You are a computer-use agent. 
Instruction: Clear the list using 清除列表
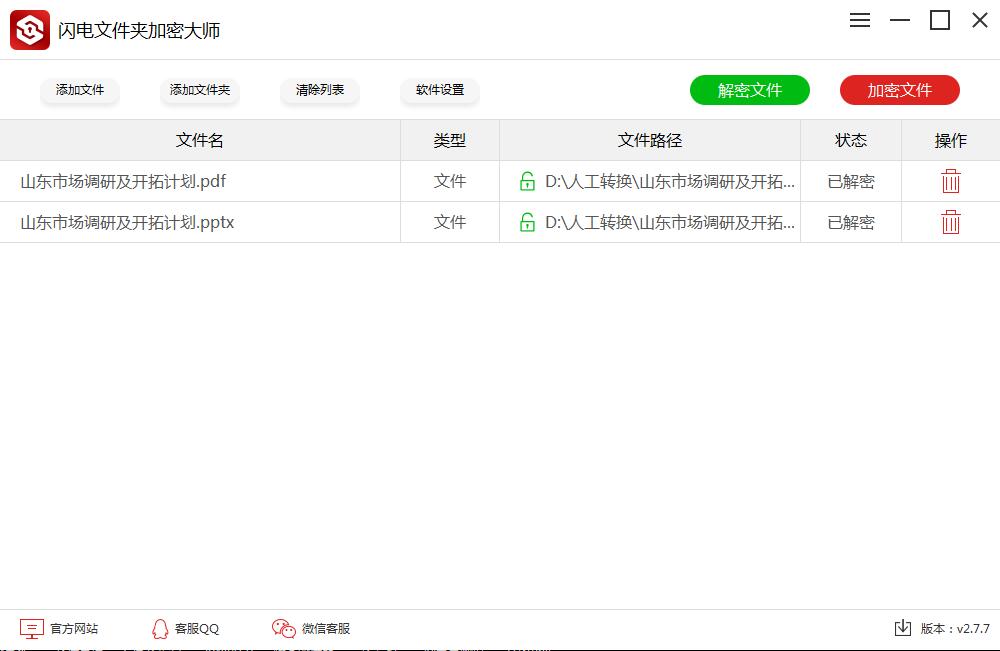coord(320,90)
